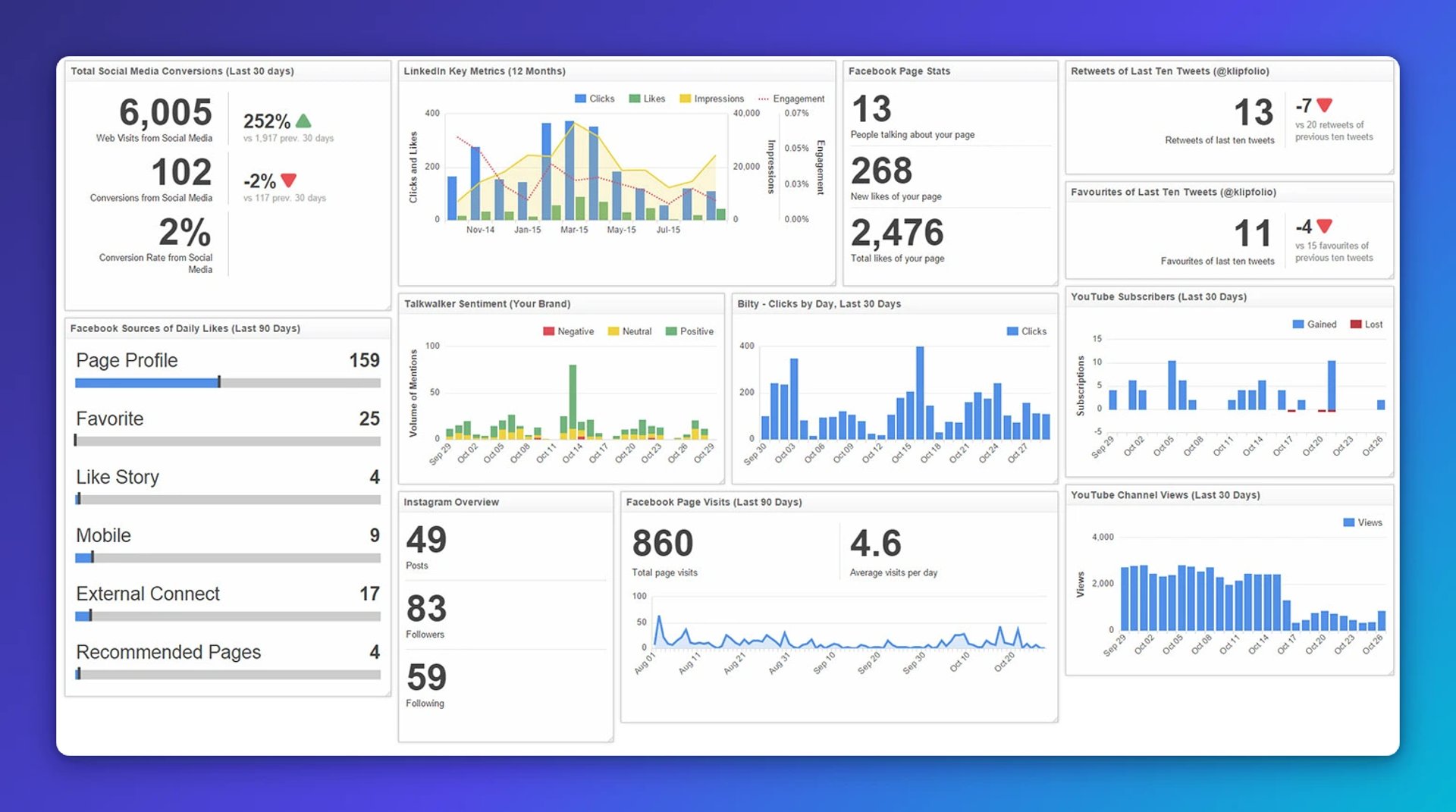Open Favourites of Last Ten Tweets title
Screen dimensions: 1456x812
pyautogui.click(x=1173, y=193)
